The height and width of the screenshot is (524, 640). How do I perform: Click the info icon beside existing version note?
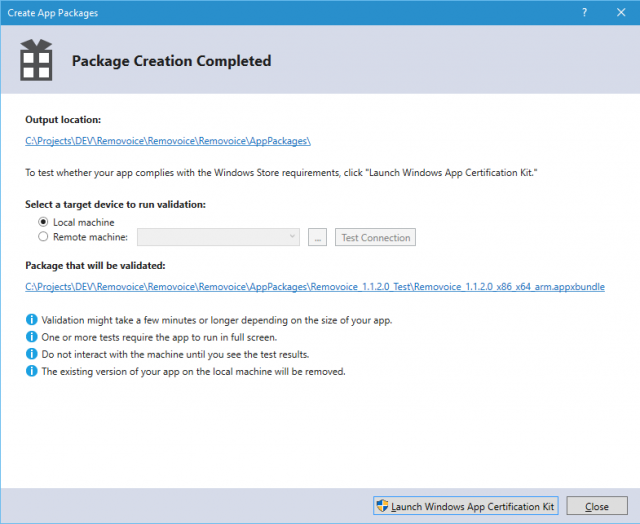click(x=31, y=371)
